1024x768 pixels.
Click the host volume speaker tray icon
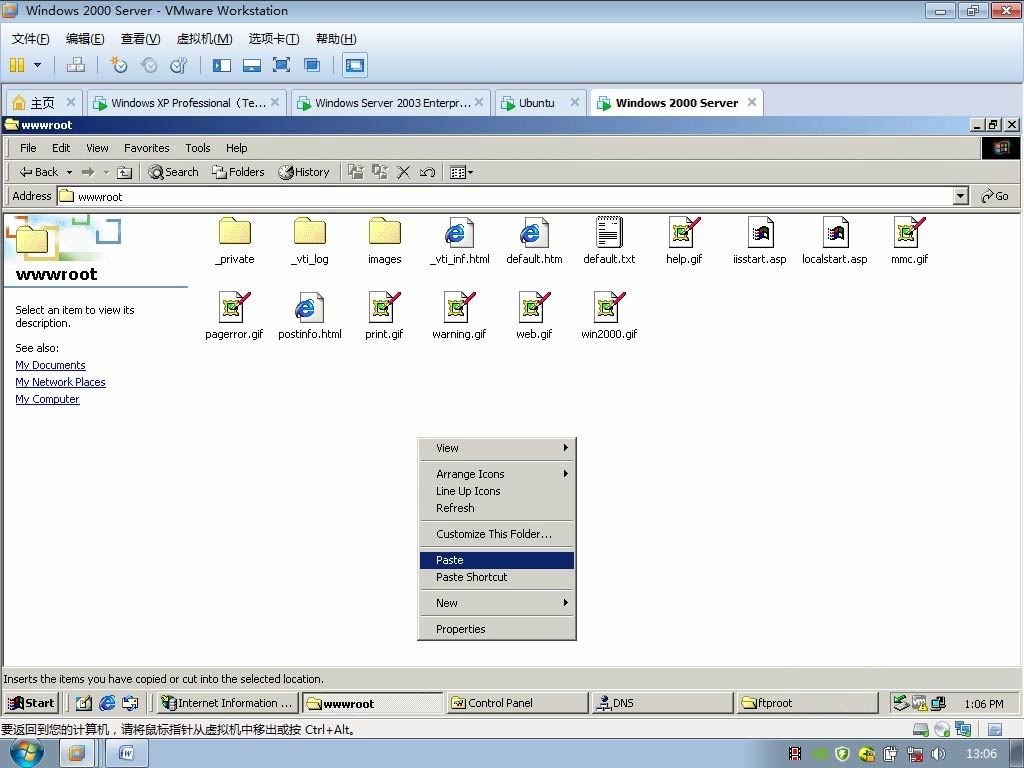coord(938,754)
